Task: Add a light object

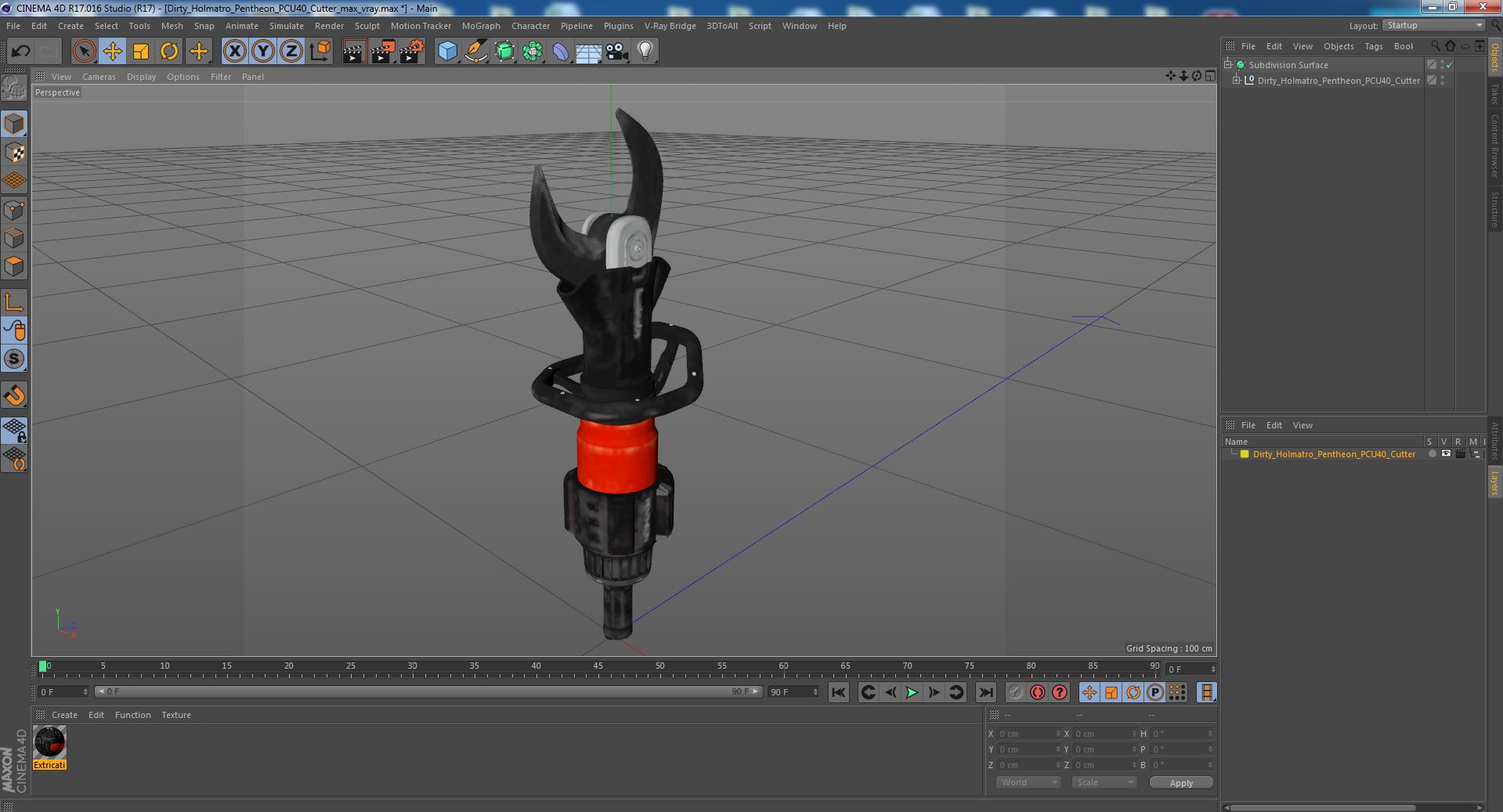Action: coord(645,52)
